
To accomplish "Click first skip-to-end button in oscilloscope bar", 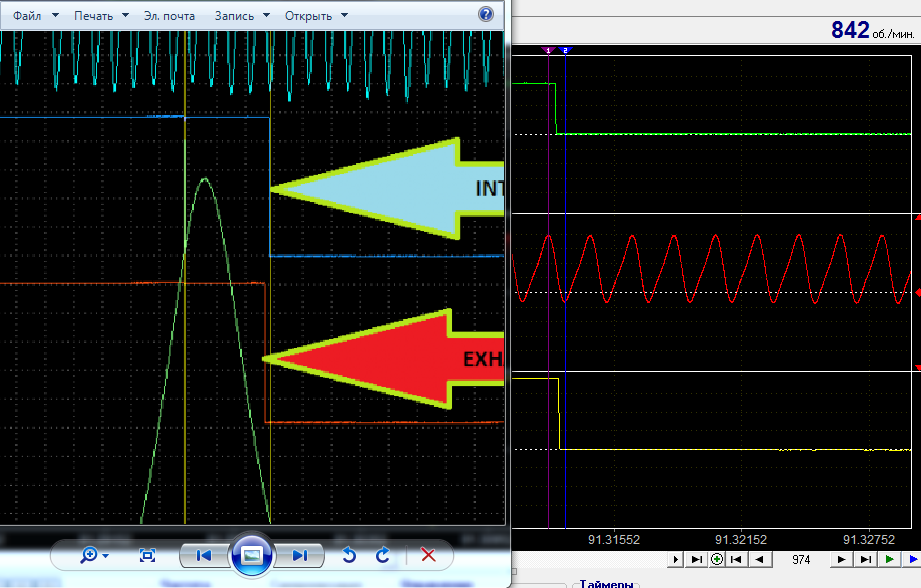I will click(x=696, y=559).
